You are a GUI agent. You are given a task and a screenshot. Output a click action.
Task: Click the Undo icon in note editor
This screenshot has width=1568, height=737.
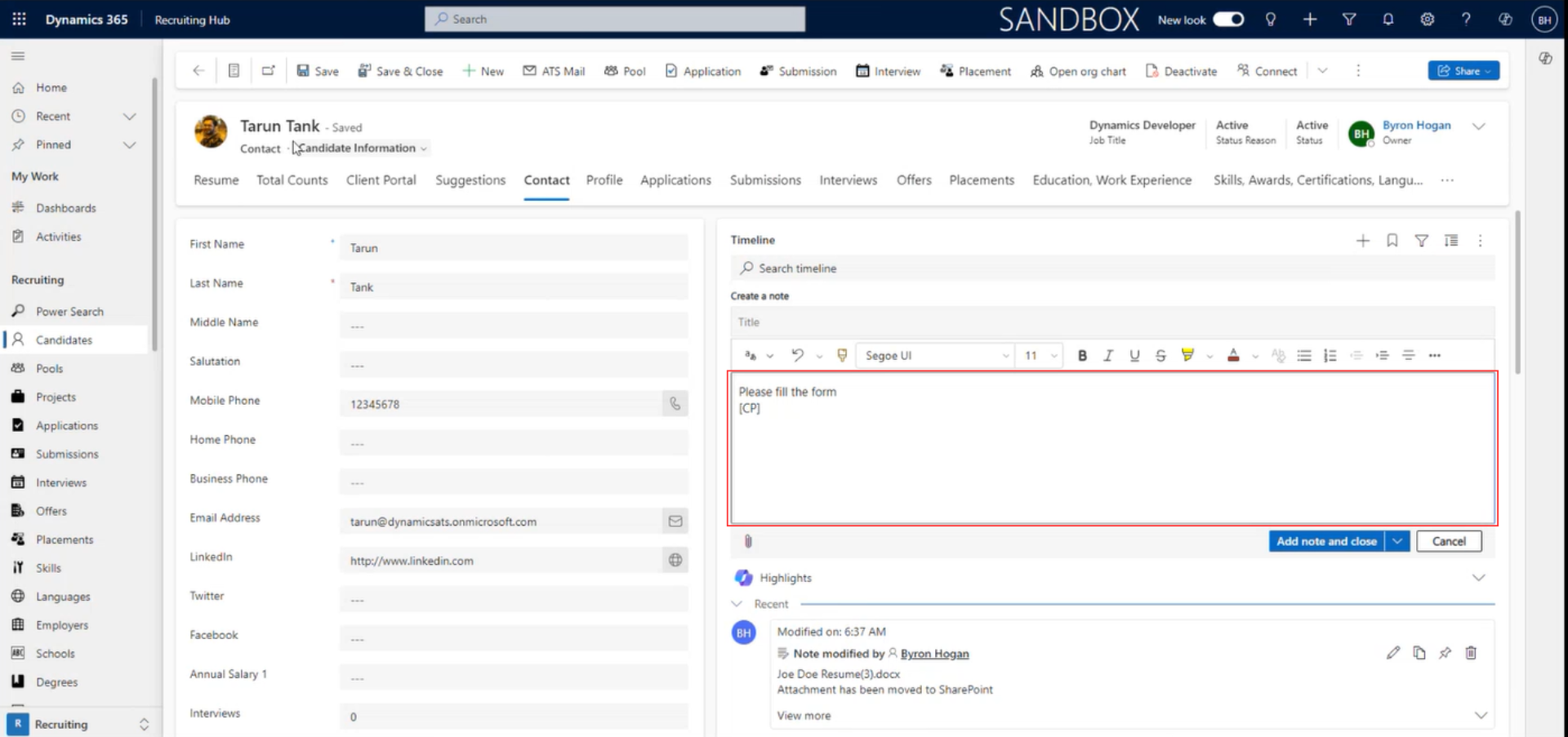pos(797,355)
